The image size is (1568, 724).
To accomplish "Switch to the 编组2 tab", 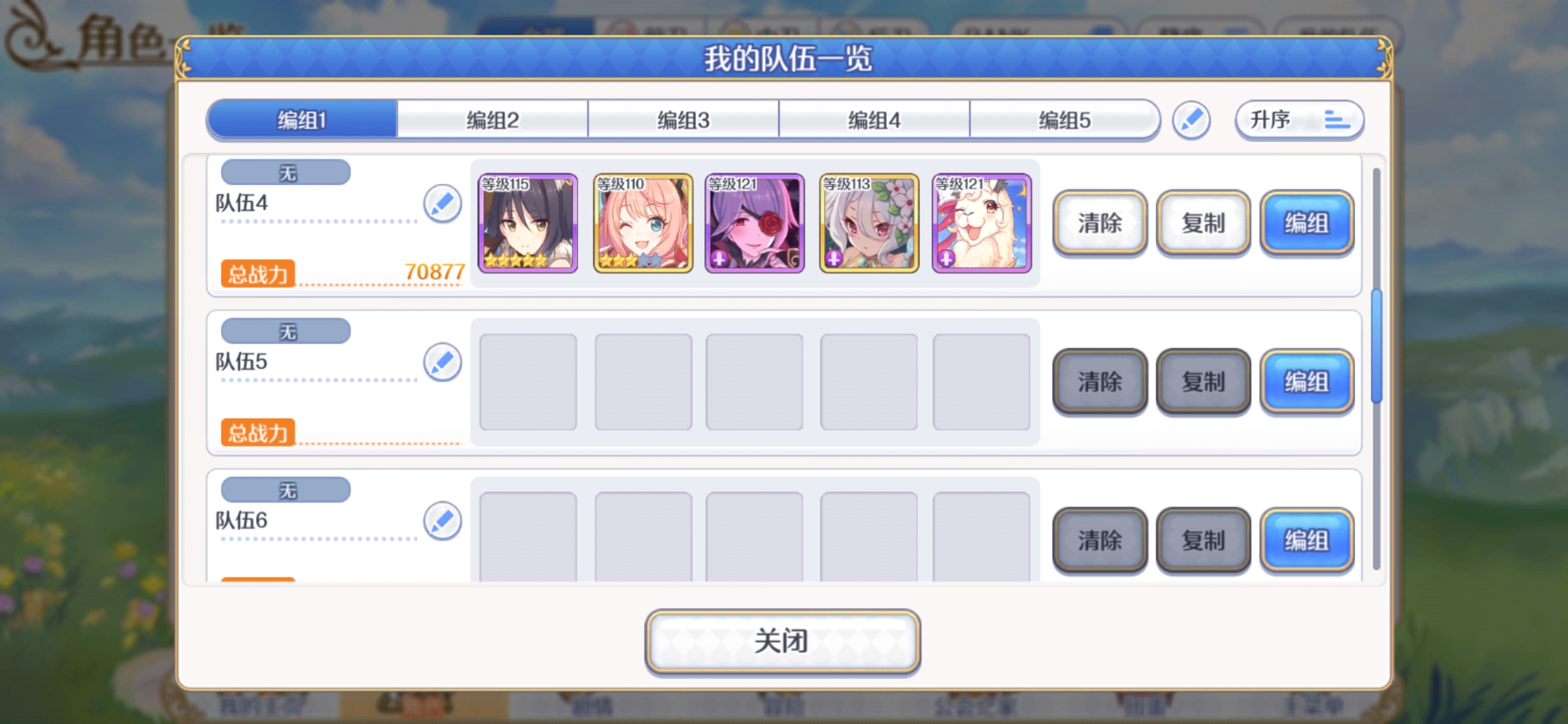I will [493, 120].
